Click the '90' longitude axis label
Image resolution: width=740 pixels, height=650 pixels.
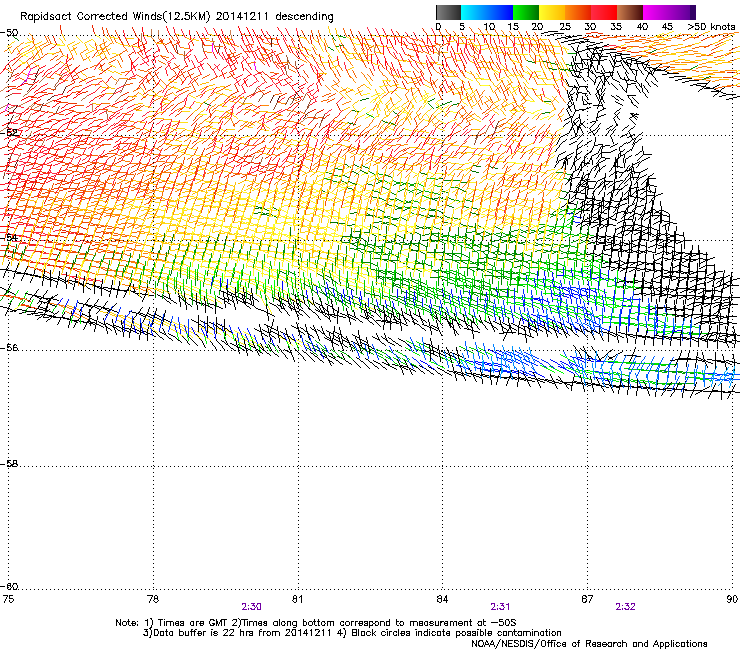732,599
